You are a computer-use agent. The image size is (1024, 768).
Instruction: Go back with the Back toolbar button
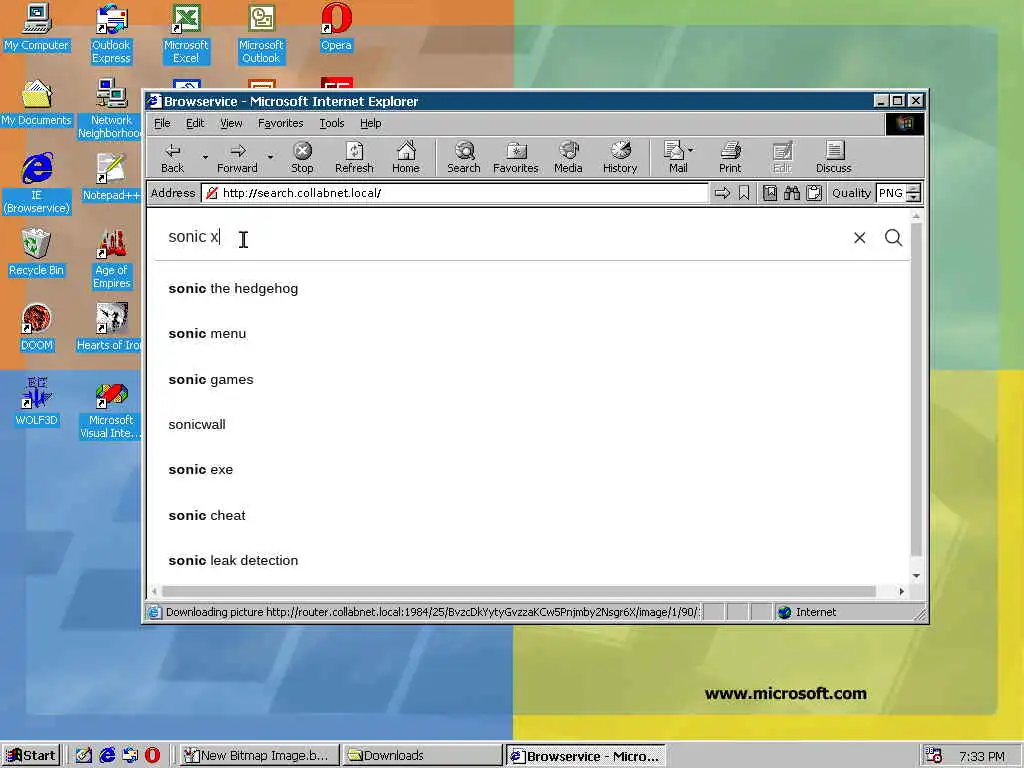click(172, 158)
